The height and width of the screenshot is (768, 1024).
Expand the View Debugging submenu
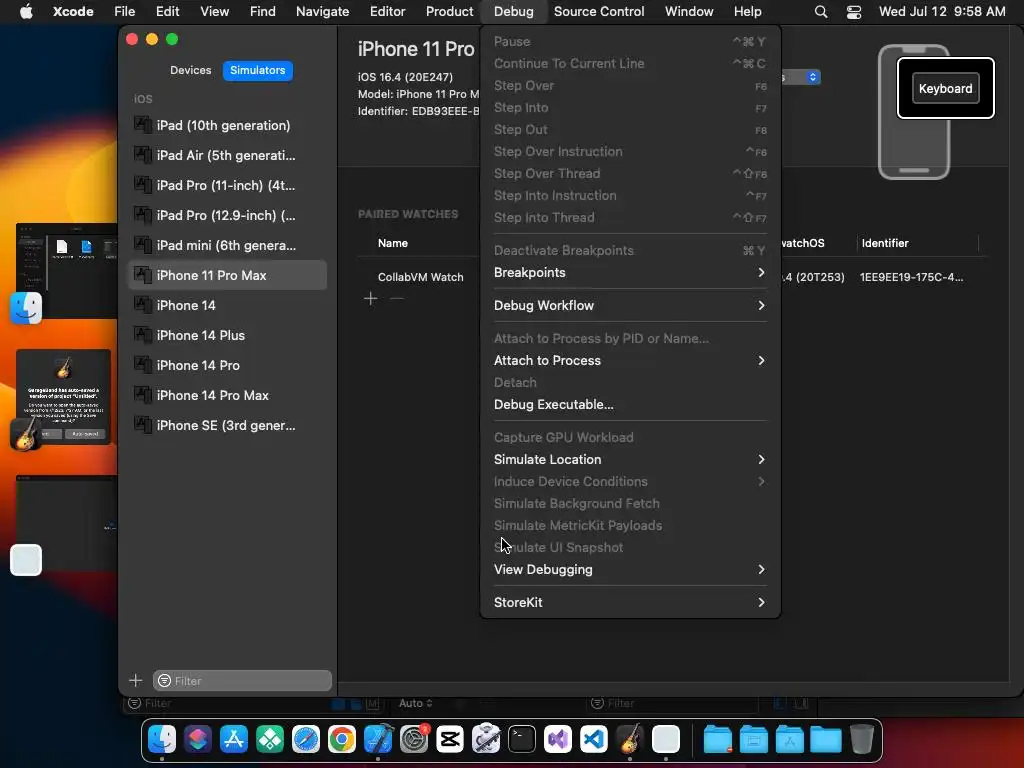coord(630,569)
